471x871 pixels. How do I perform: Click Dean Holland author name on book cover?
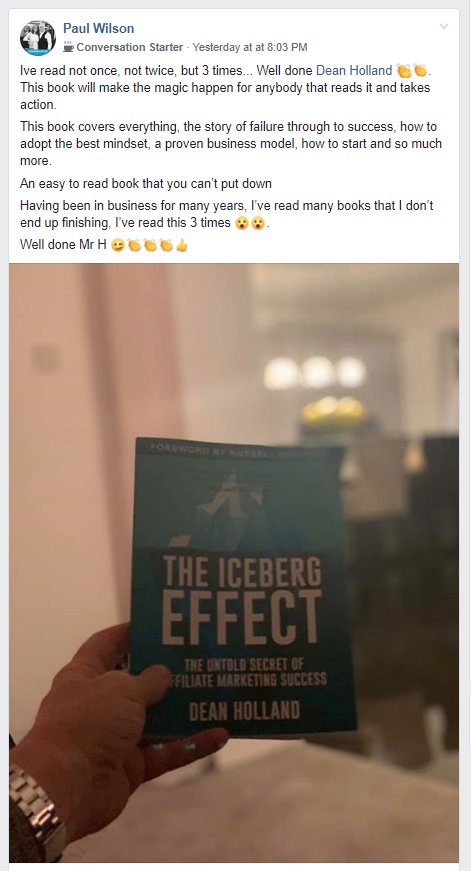coord(244,711)
